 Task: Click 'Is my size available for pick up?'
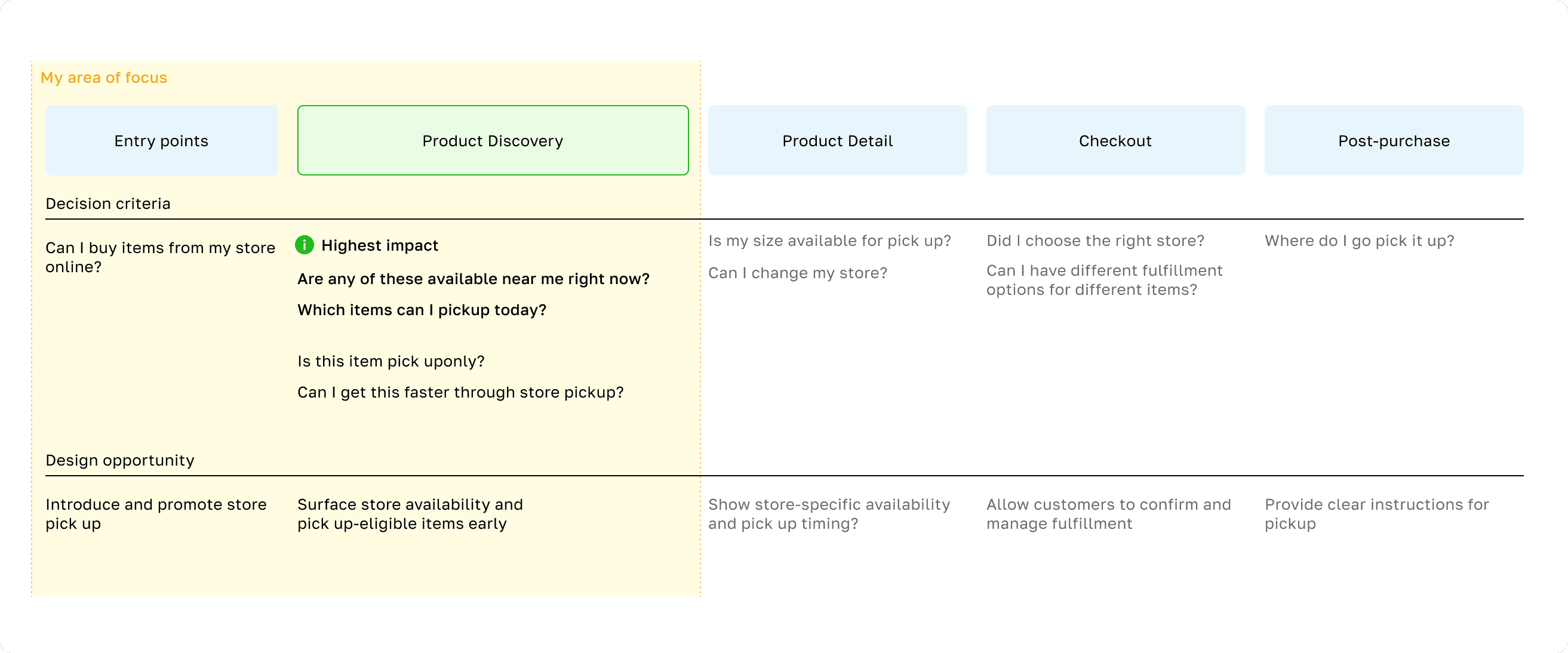tap(829, 241)
